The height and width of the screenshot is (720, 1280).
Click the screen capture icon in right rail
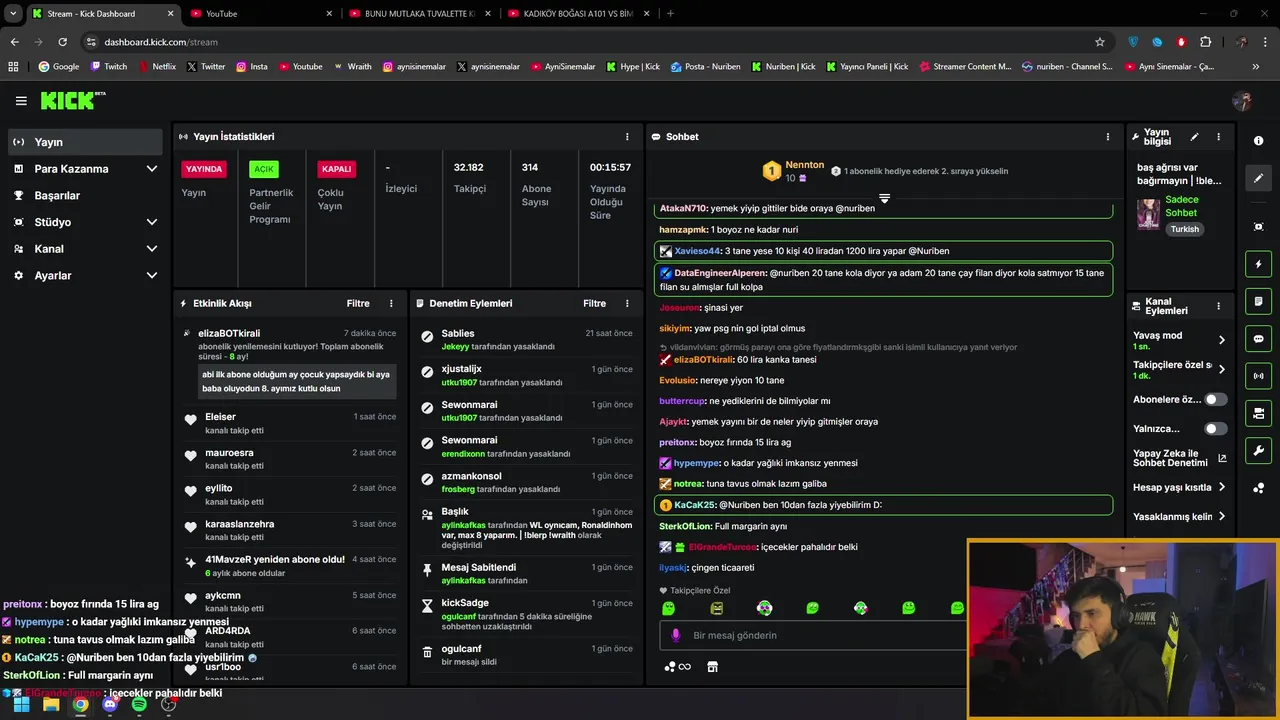[x=1259, y=227]
